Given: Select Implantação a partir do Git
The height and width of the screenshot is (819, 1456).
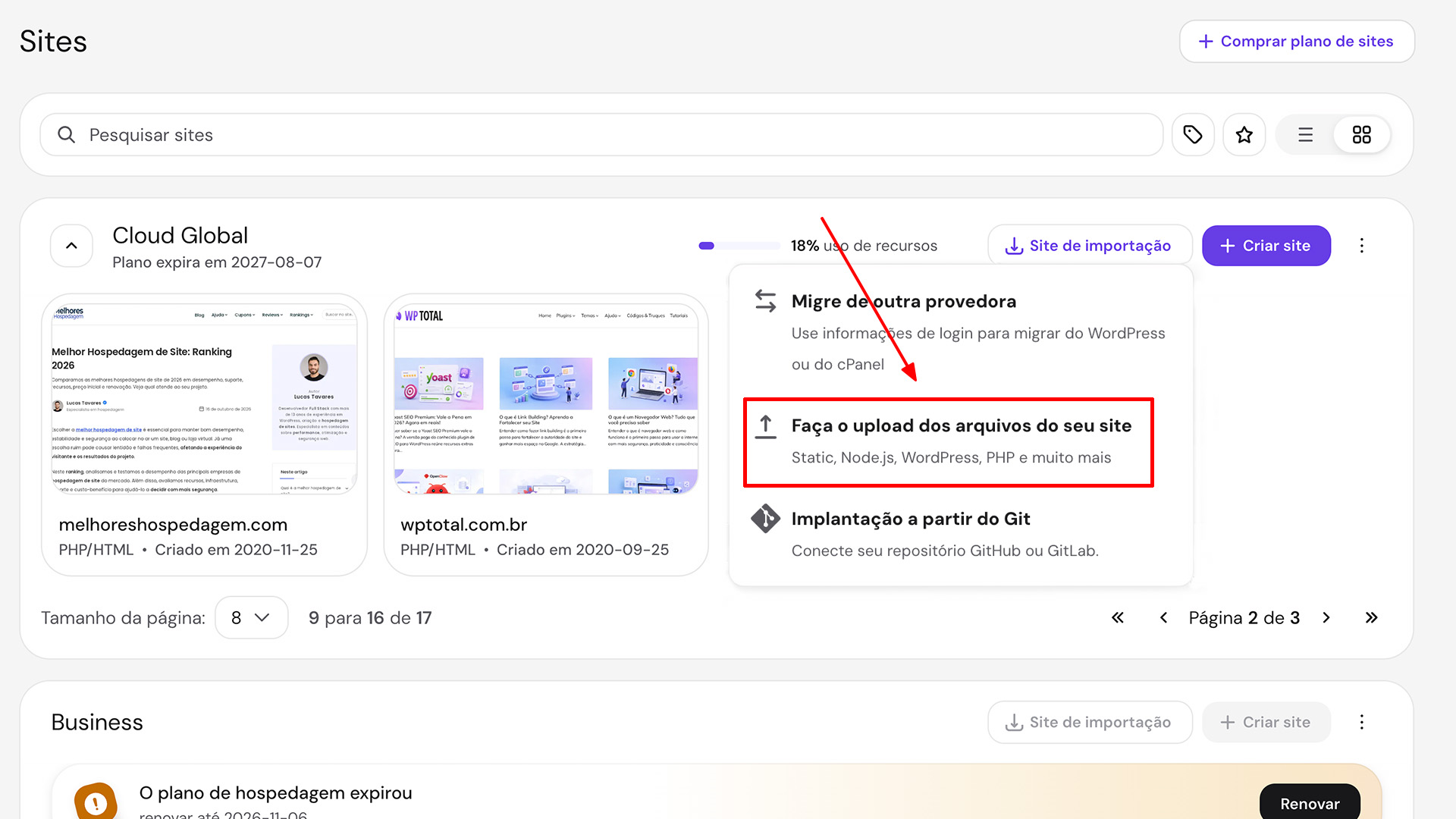Looking at the screenshot, I should 960,534.
